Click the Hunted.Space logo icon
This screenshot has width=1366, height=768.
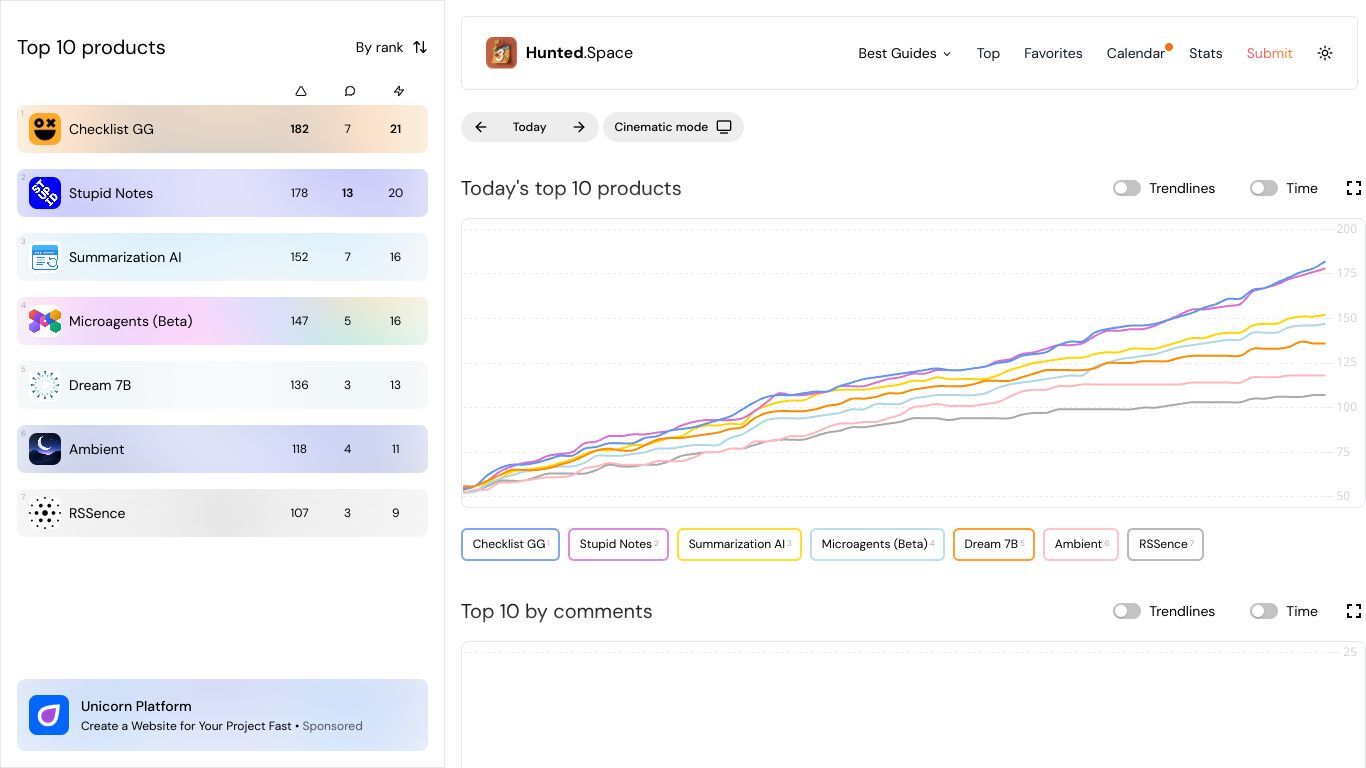pos(501,53)
